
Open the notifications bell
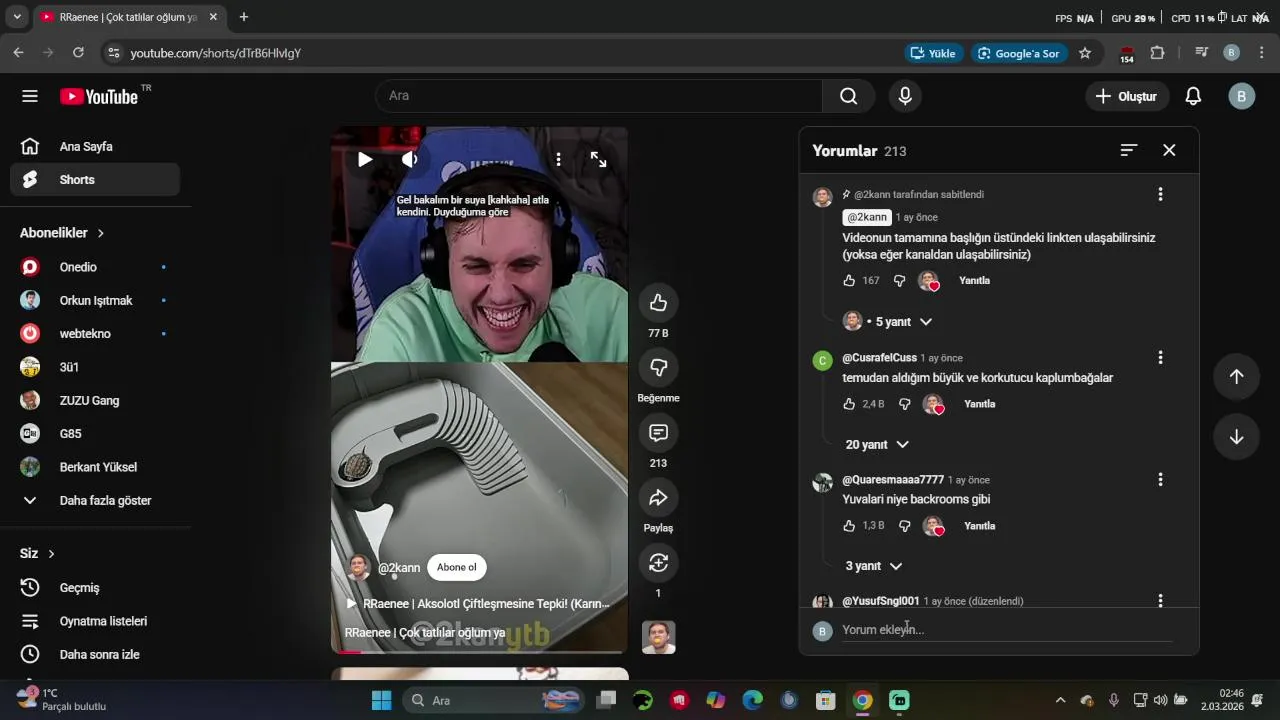pyautogui.click(x=1193, y=96)
